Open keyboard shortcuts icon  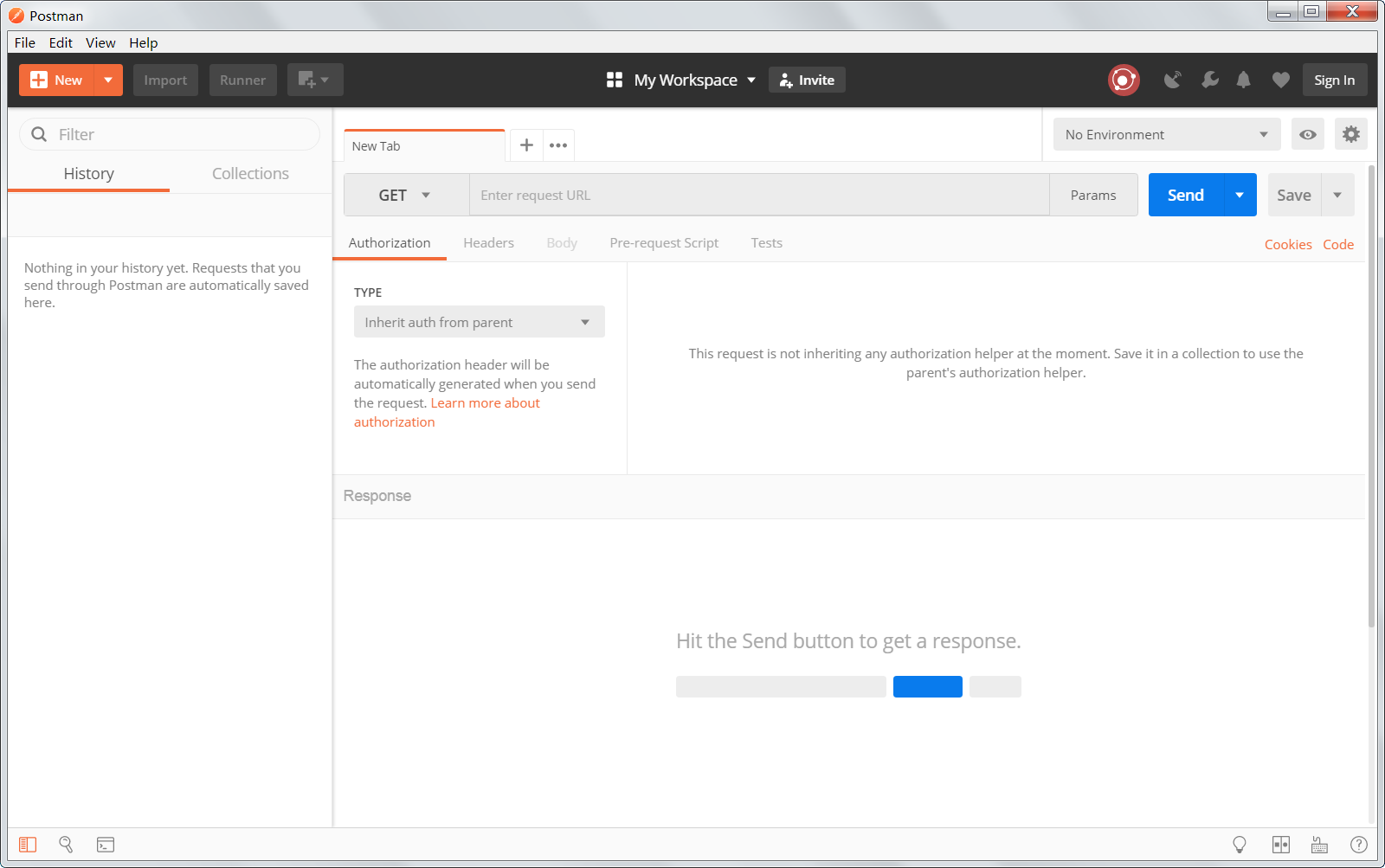1319,845
